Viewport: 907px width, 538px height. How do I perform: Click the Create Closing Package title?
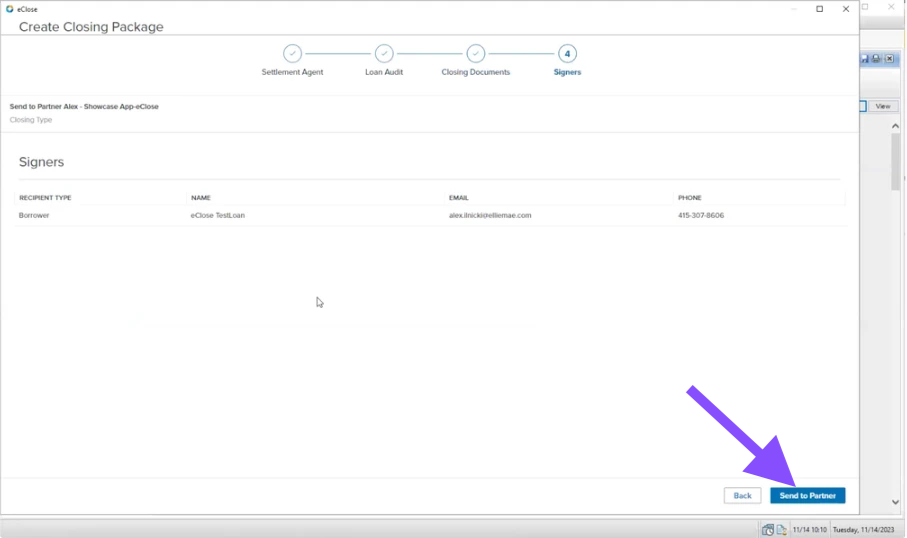pos(91,27)
